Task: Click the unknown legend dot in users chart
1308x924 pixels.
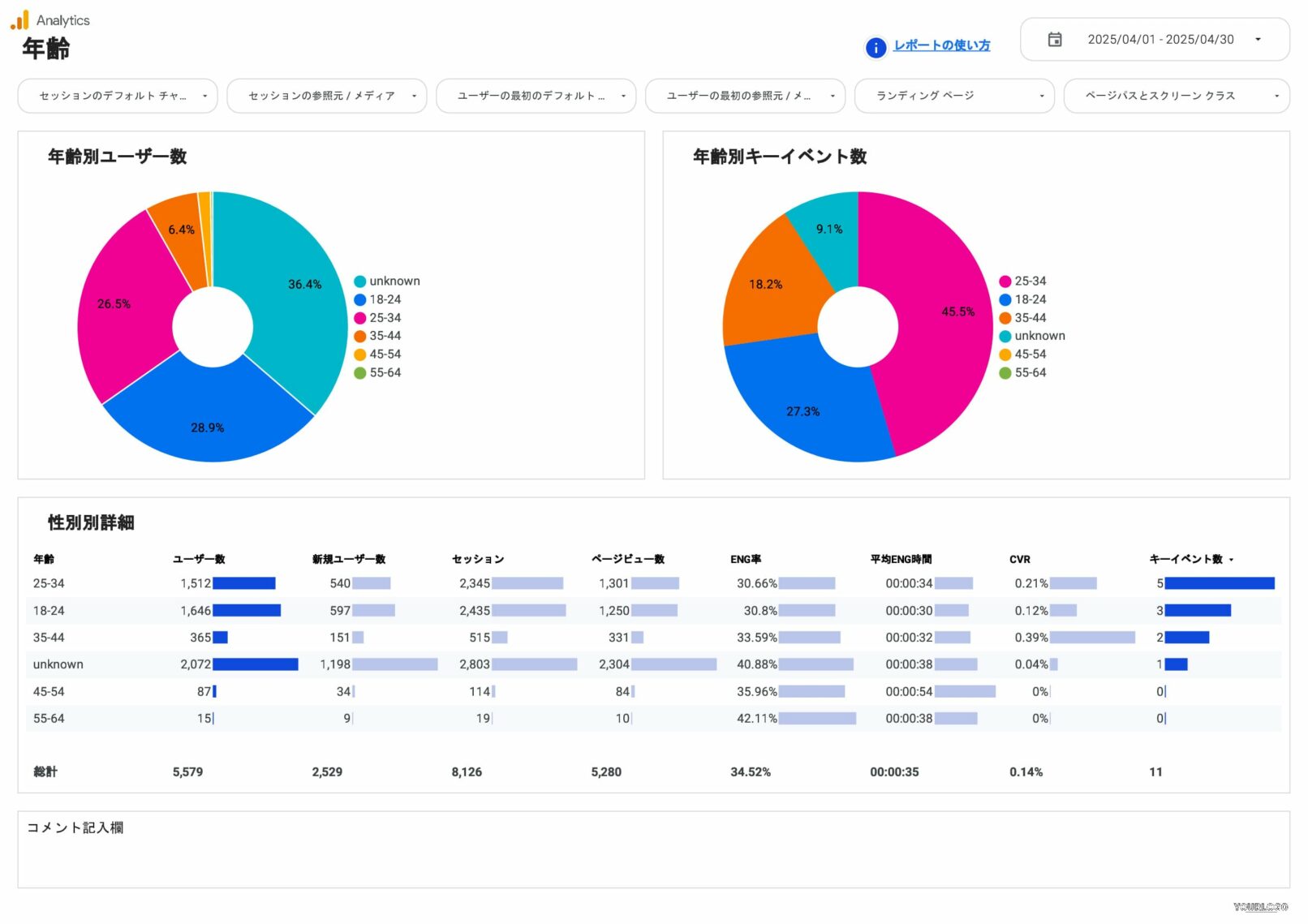Action: coord(359,281)
